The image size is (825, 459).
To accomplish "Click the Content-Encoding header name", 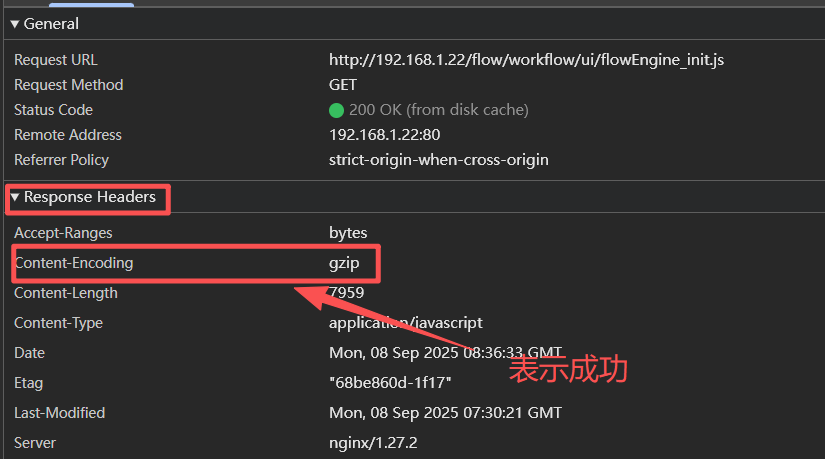I will point(74,263).
